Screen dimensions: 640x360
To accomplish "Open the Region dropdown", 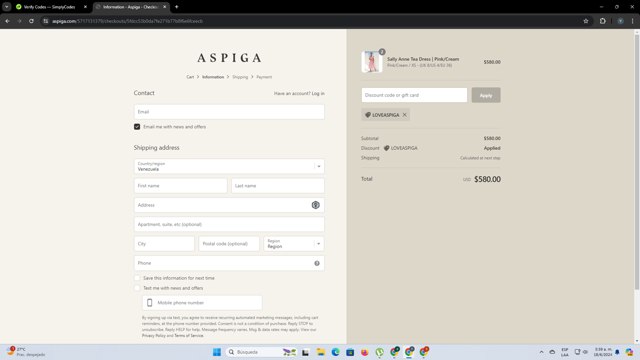I will [x=294, y=244].
